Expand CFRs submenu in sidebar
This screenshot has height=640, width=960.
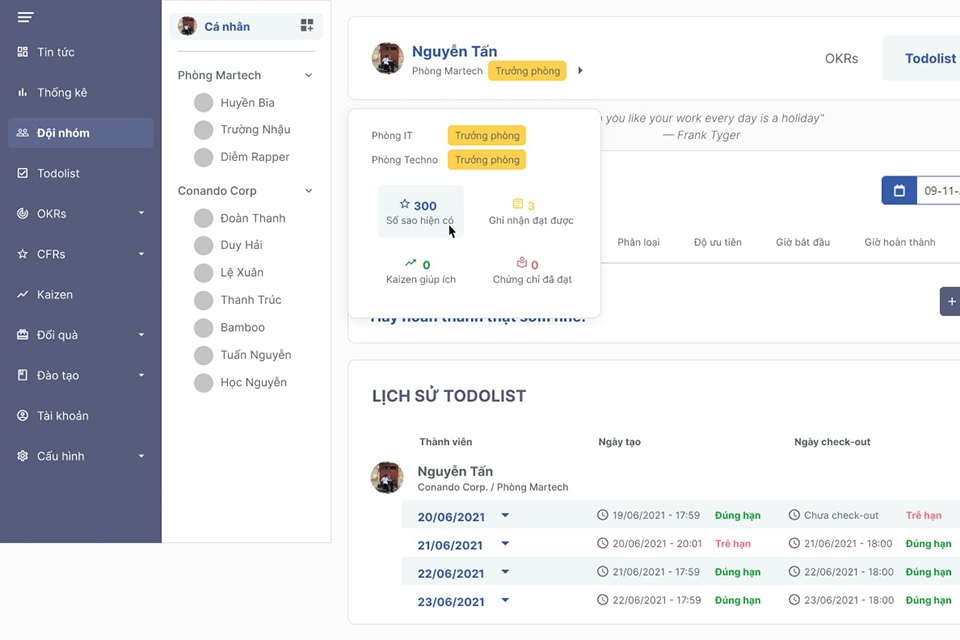(141, 254)
